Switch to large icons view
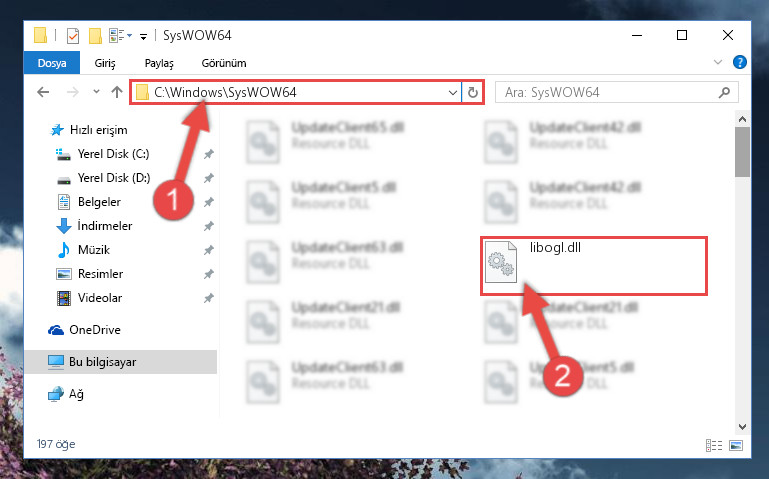This screenshot has width=769, height=479. pyautogui.click(x=736, y=445)
